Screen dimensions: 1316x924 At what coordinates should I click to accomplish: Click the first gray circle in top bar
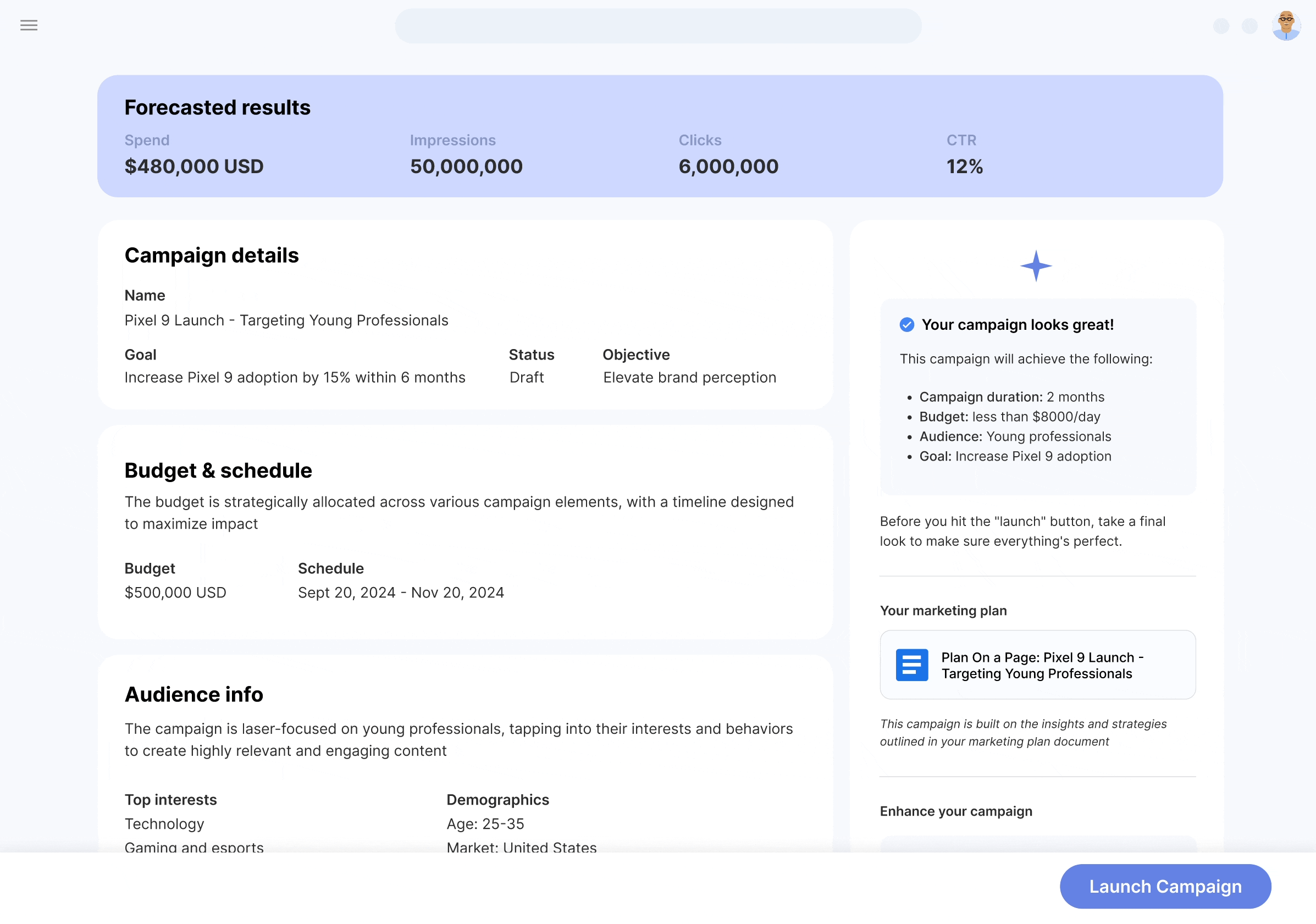click(x=1221, y=26)
